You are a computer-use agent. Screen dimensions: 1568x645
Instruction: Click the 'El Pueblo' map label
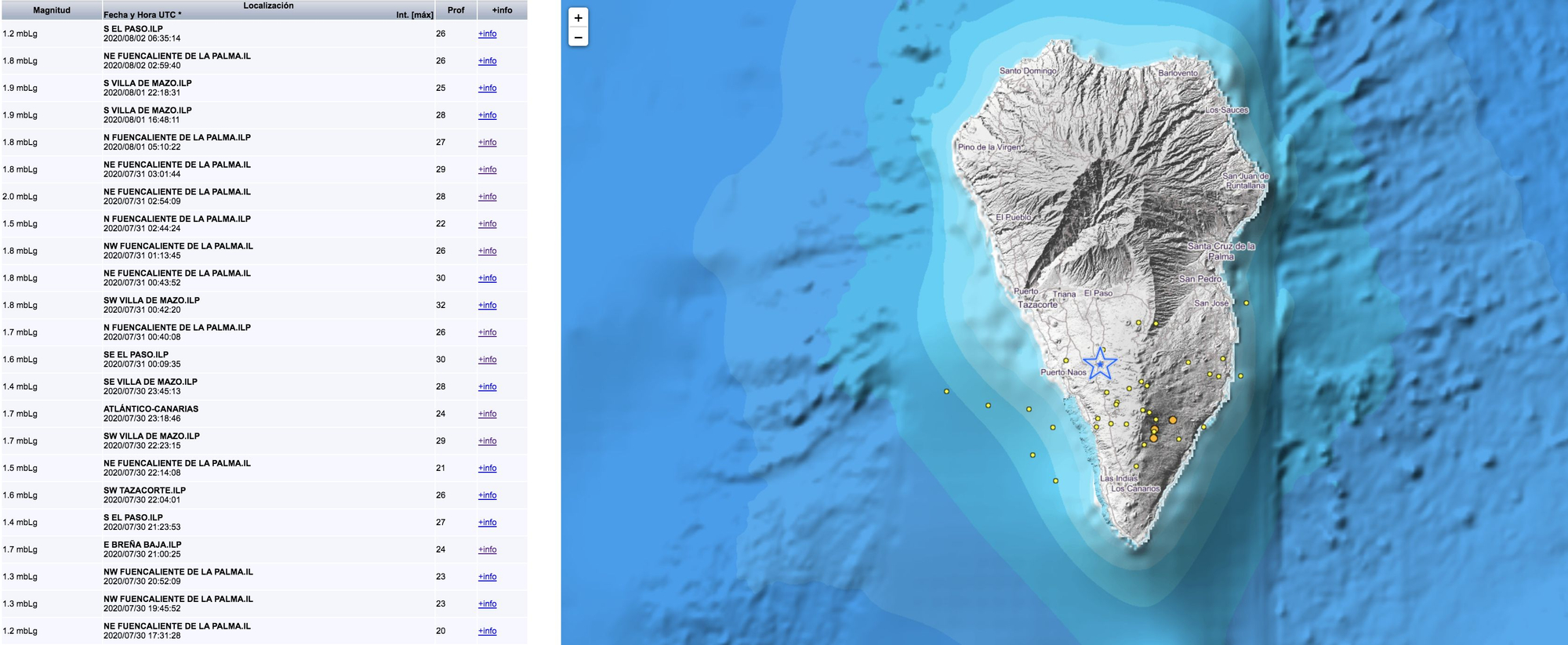(1014, 217)
